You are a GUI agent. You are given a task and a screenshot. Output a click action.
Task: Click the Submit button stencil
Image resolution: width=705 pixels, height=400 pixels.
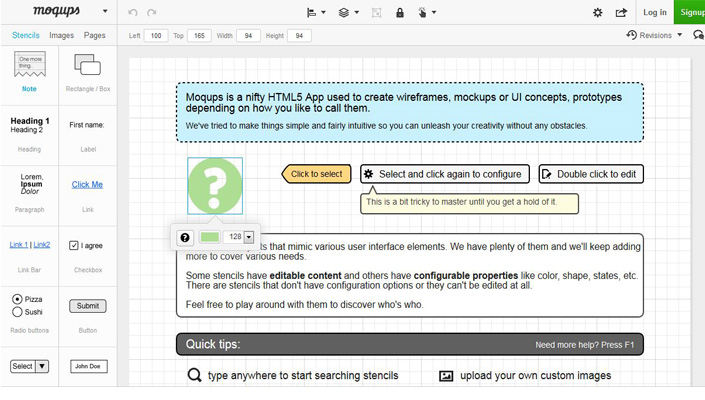tap(88, 306)
